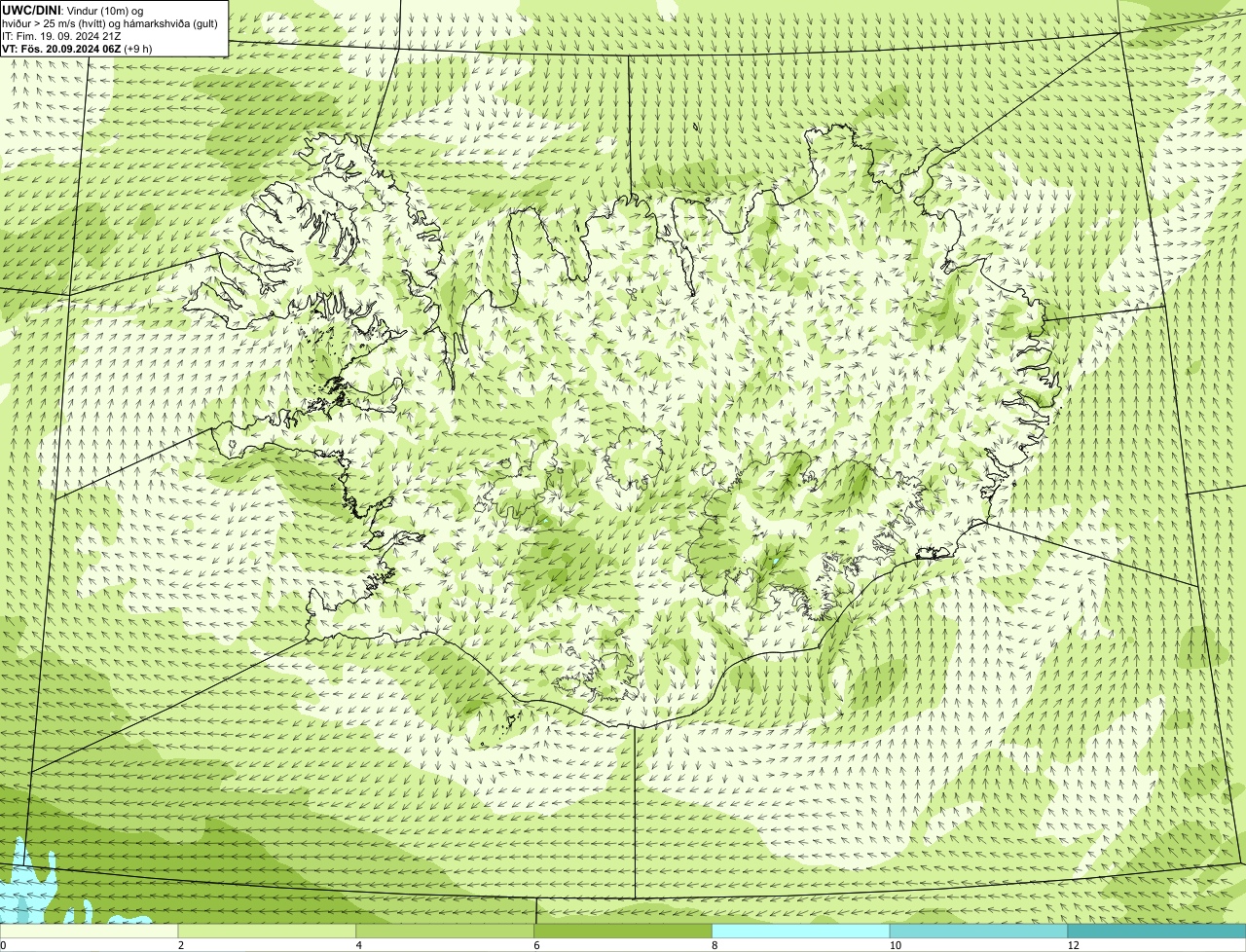Screen dimensions: 1246x952
Task: Click the color bar label 2
Action: coord(181,945)
